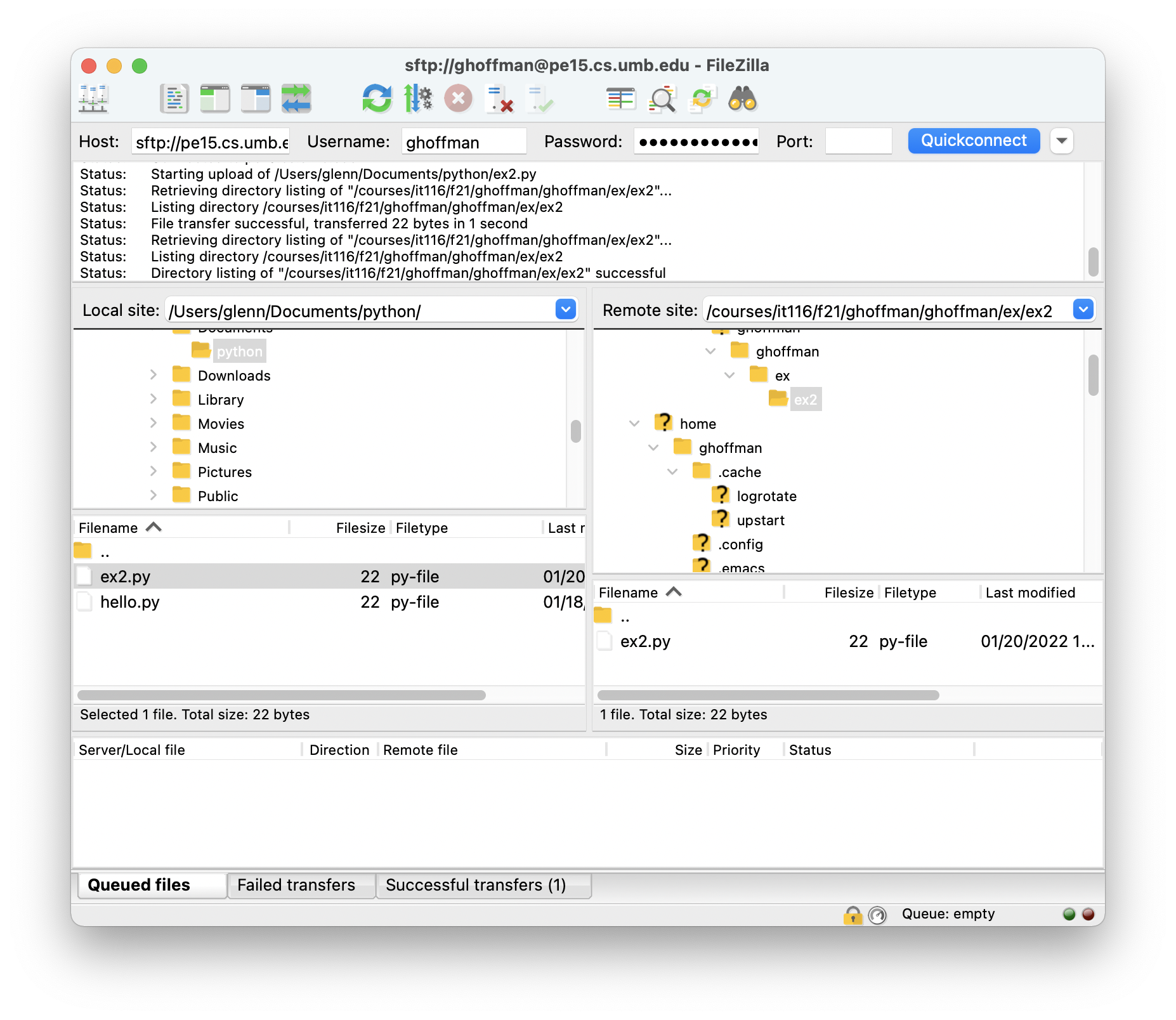This screenshot has width=1176, height=1020.
Task: Expand the Movies folder in local tree
Action: tap(153, 423)
